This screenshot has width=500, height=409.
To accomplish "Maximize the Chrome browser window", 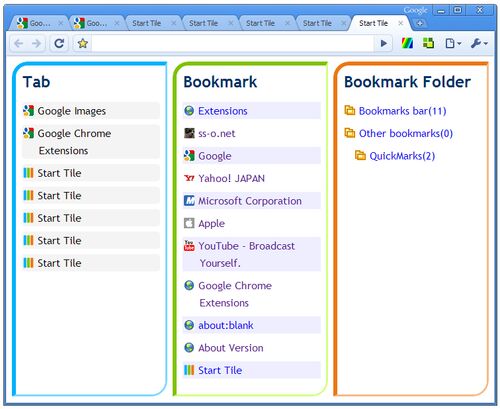I will 458,10.
